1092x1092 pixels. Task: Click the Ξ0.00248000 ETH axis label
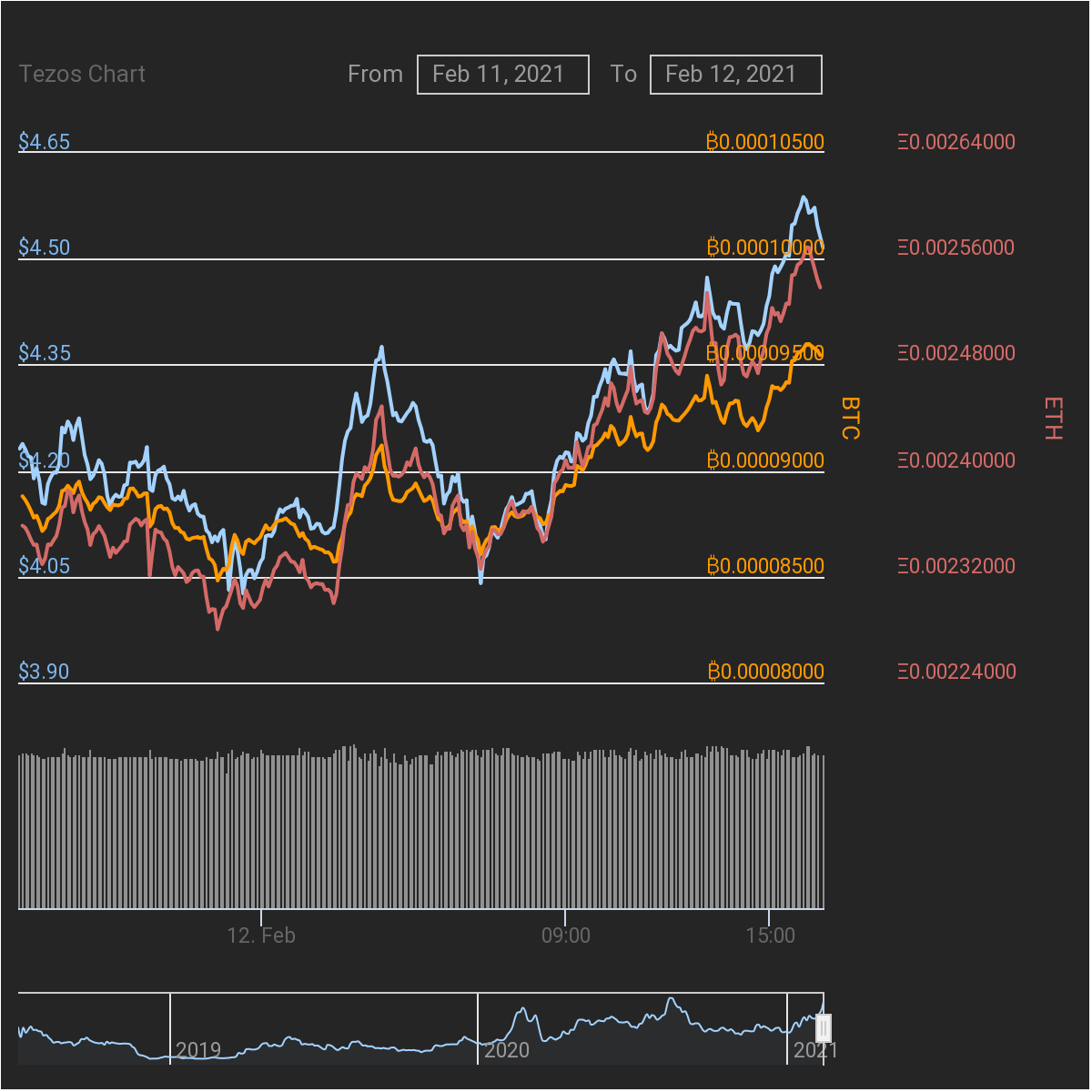click(x=956, y=353)
